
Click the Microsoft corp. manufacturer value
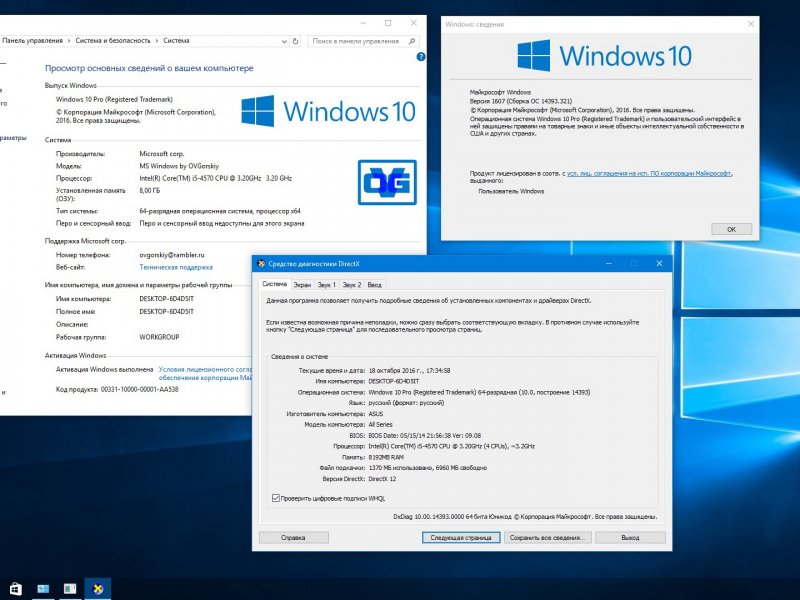click(x=162, y=154)
